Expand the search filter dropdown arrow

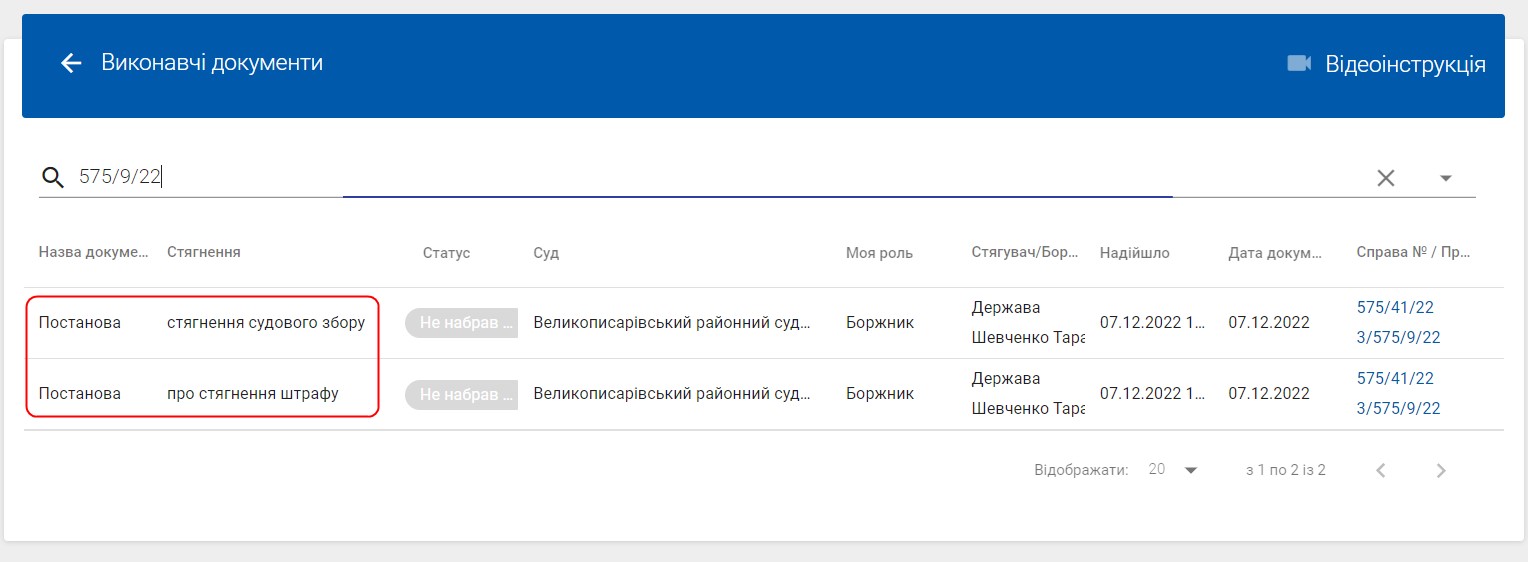click(1445, 178)
